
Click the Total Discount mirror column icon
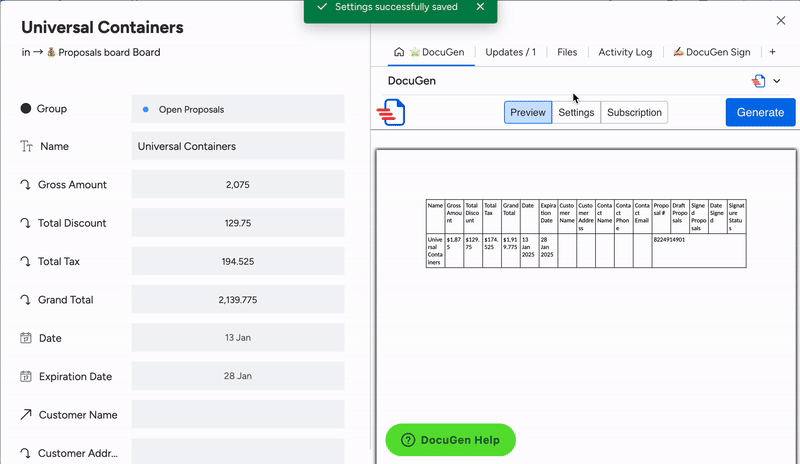click(26, 223)
